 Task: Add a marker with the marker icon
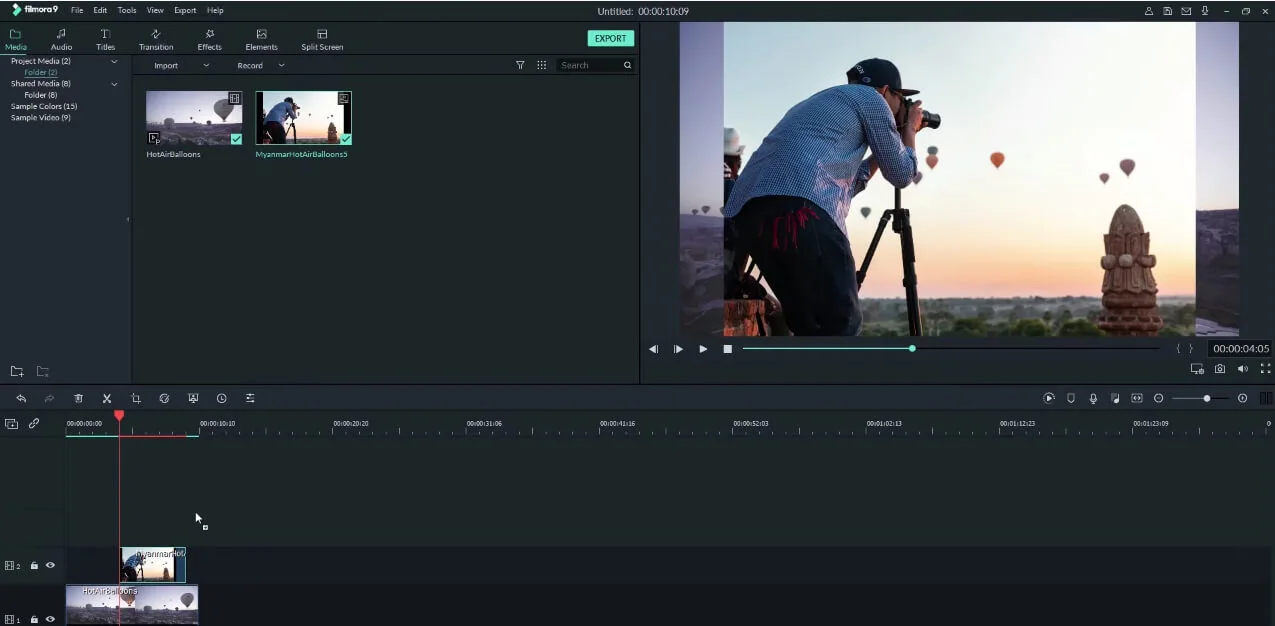pyautogui.click(x=1071, y=398)
